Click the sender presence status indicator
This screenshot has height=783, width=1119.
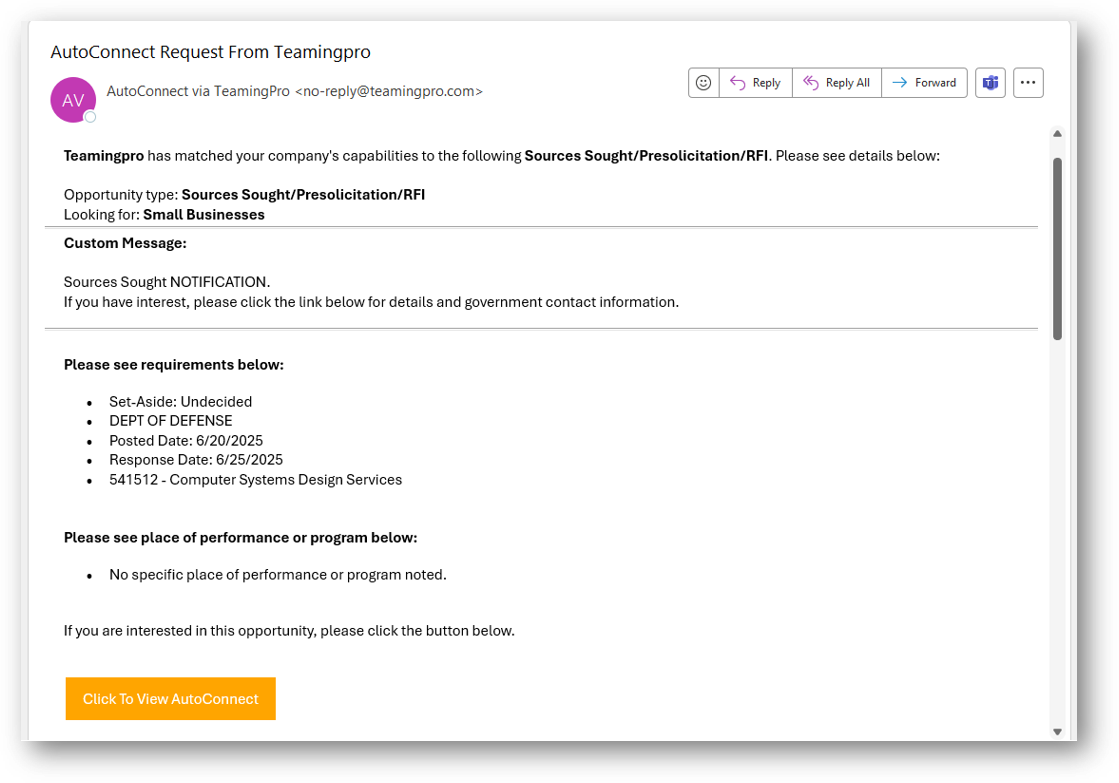pos(90,117)
